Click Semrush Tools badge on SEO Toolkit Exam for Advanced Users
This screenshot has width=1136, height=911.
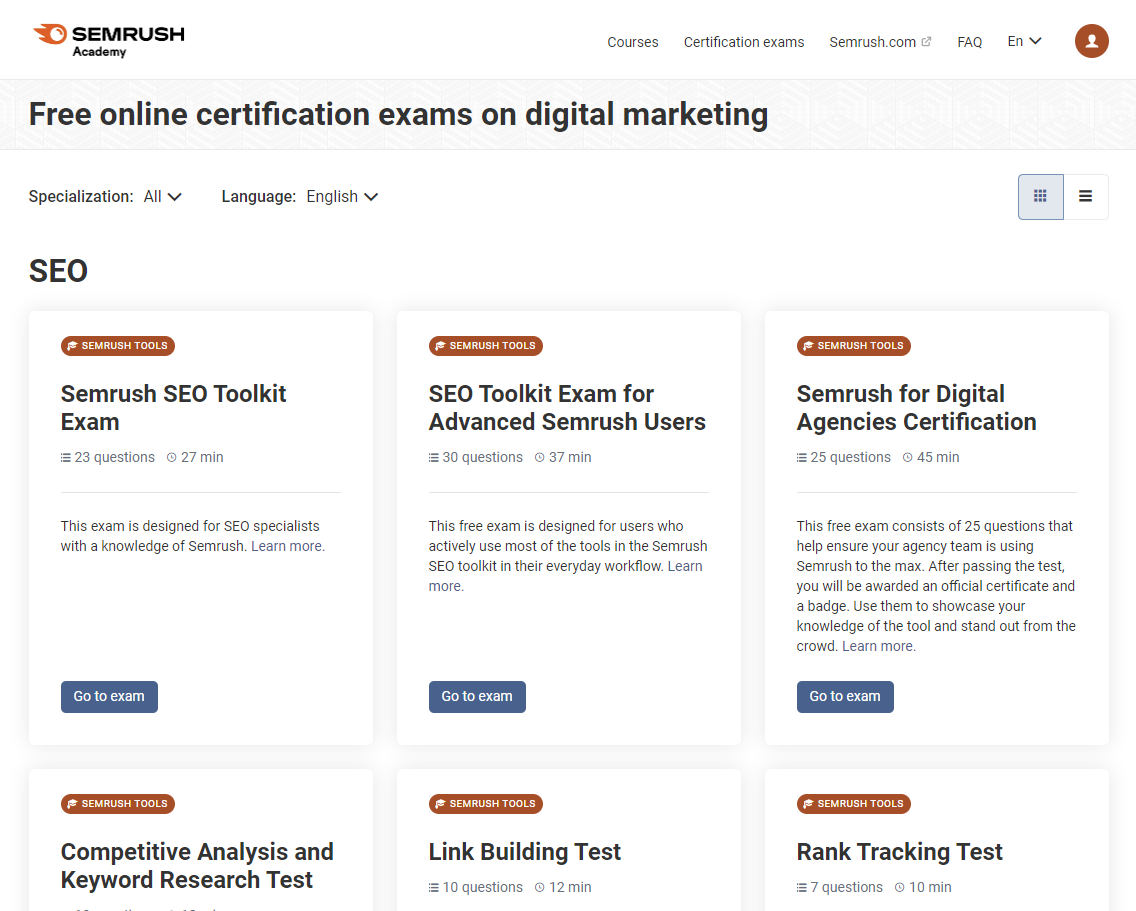click(x=485, y=346)
